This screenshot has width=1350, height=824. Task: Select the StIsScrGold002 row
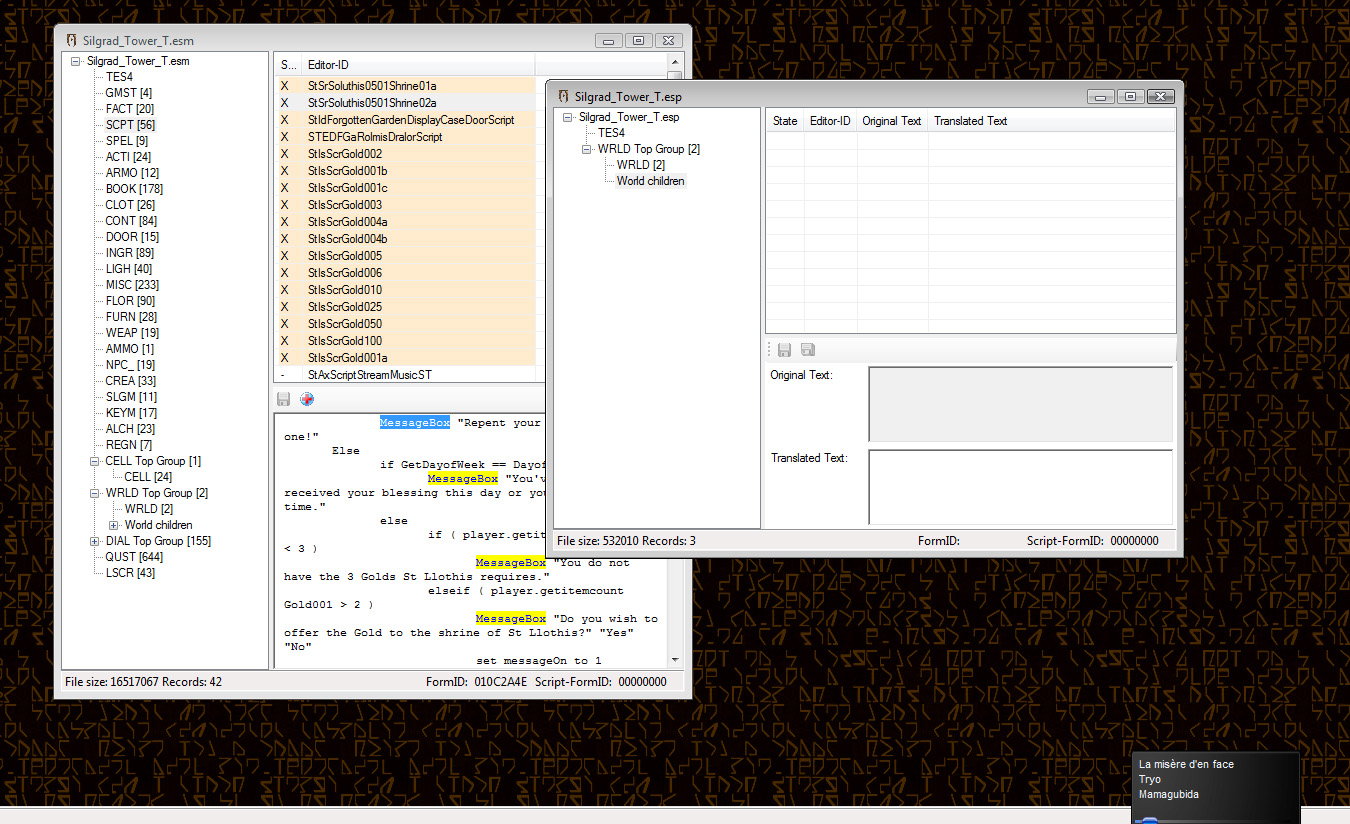[405, 154]
